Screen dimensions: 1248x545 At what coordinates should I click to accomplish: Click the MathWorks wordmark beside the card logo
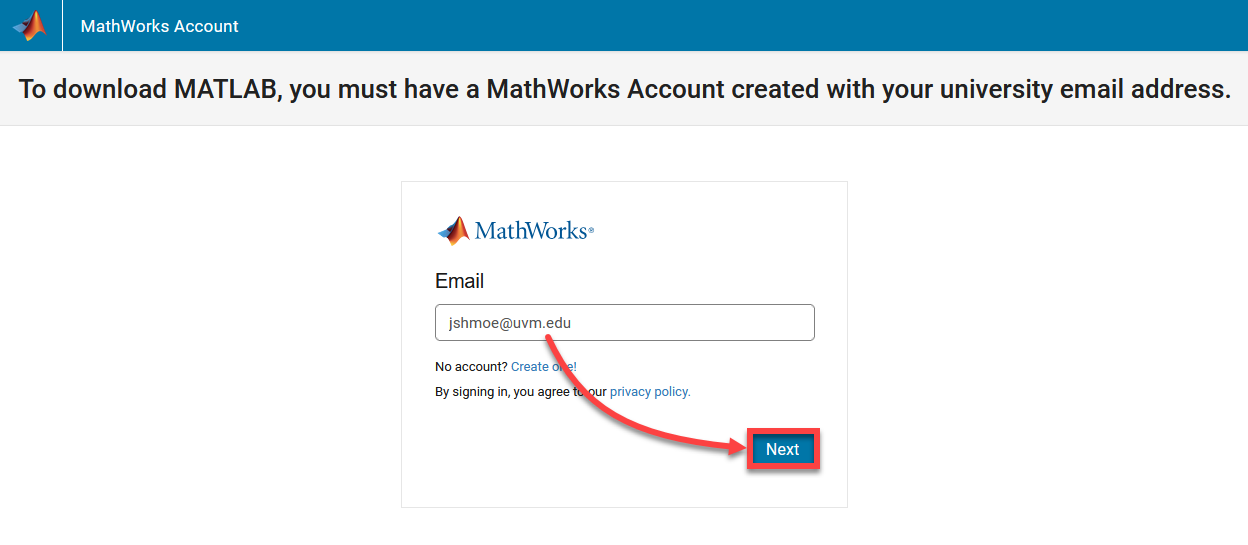pos(530,231)
